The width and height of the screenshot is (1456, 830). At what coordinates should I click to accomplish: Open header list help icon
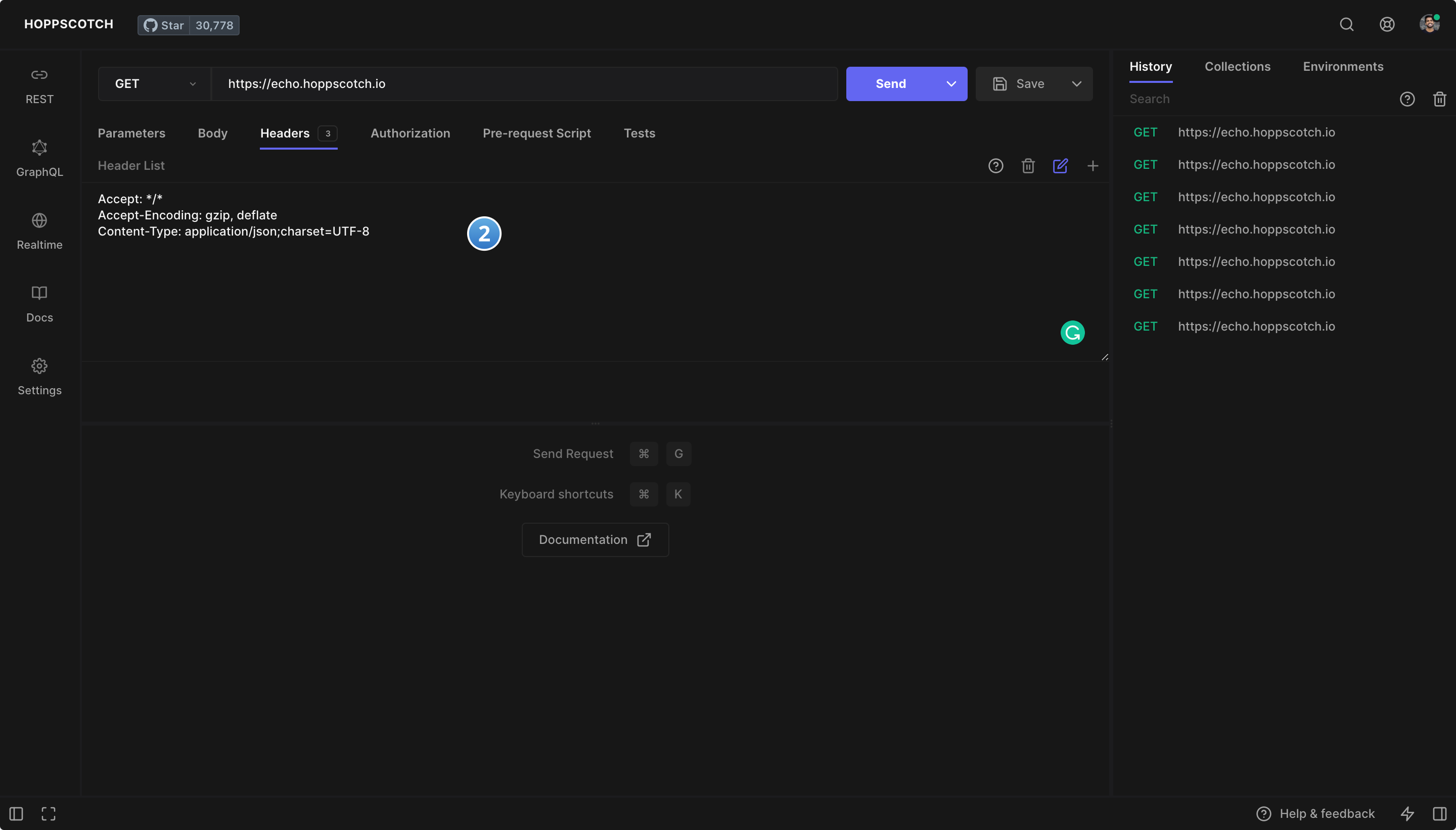point(995,166)
